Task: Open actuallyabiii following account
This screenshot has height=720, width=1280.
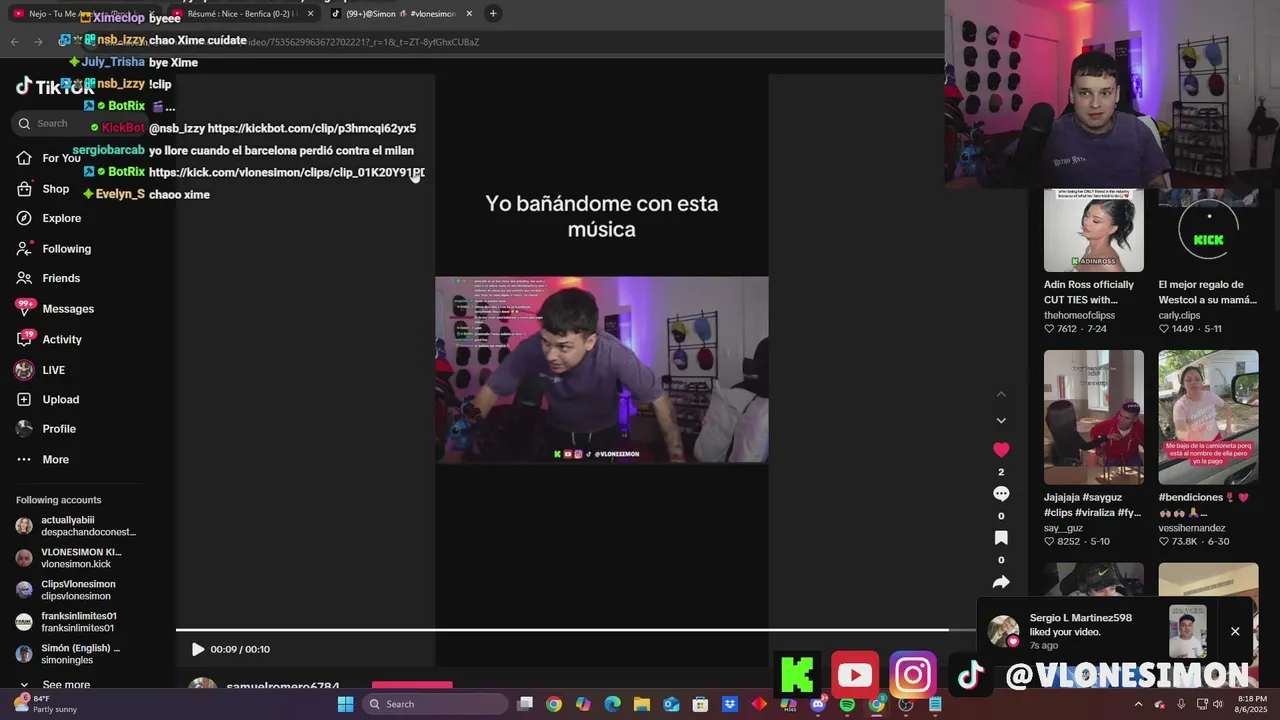Action: point(76,526)
